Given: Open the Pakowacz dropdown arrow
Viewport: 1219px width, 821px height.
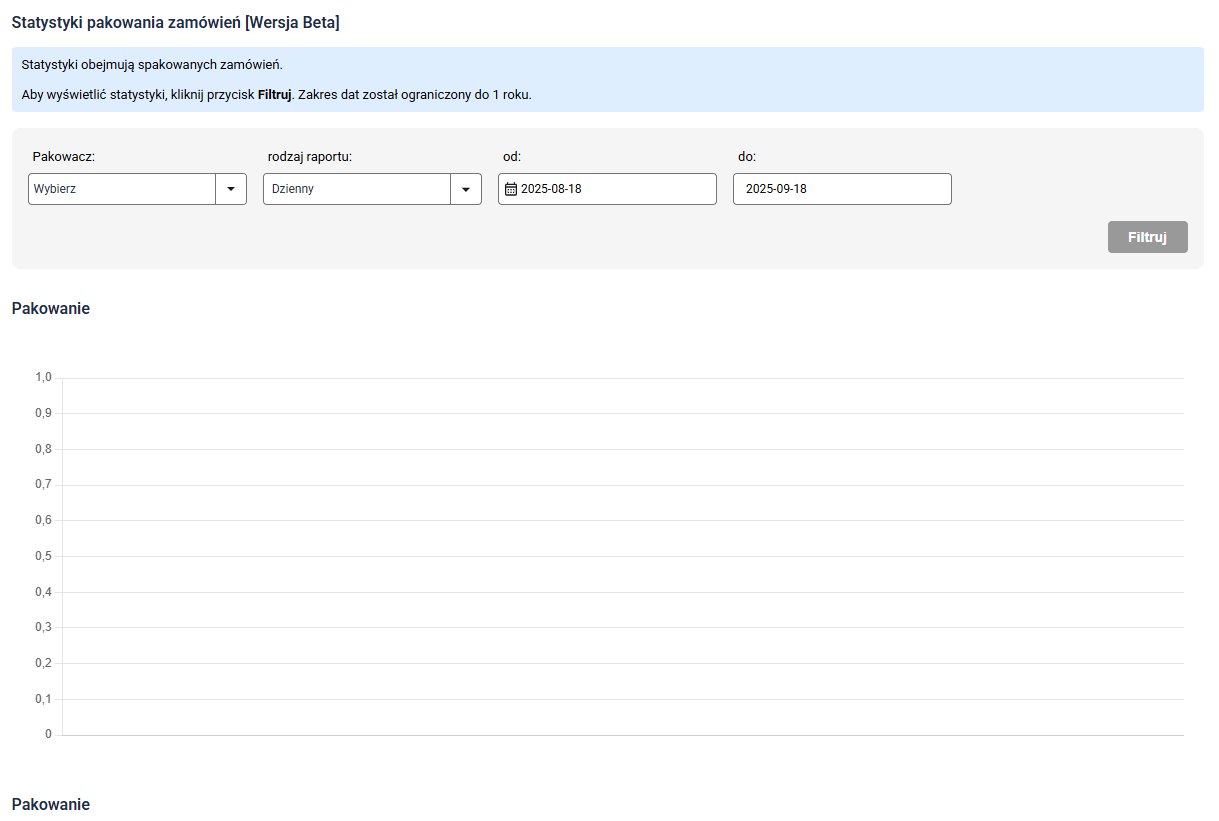Looking at the screenshot, I should point(231,189).
